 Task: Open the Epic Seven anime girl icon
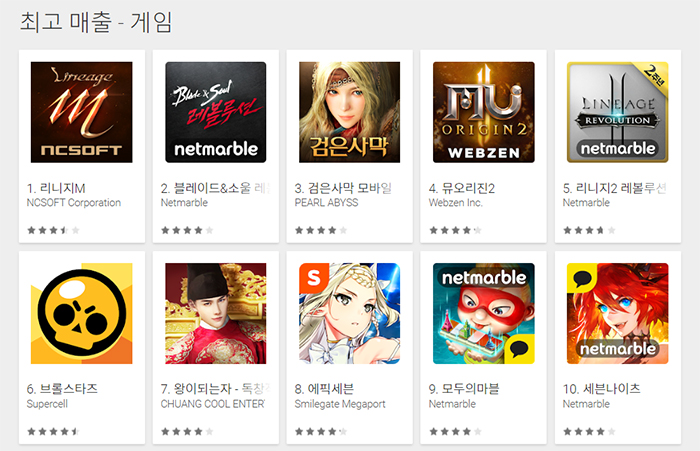pos(350,313)
